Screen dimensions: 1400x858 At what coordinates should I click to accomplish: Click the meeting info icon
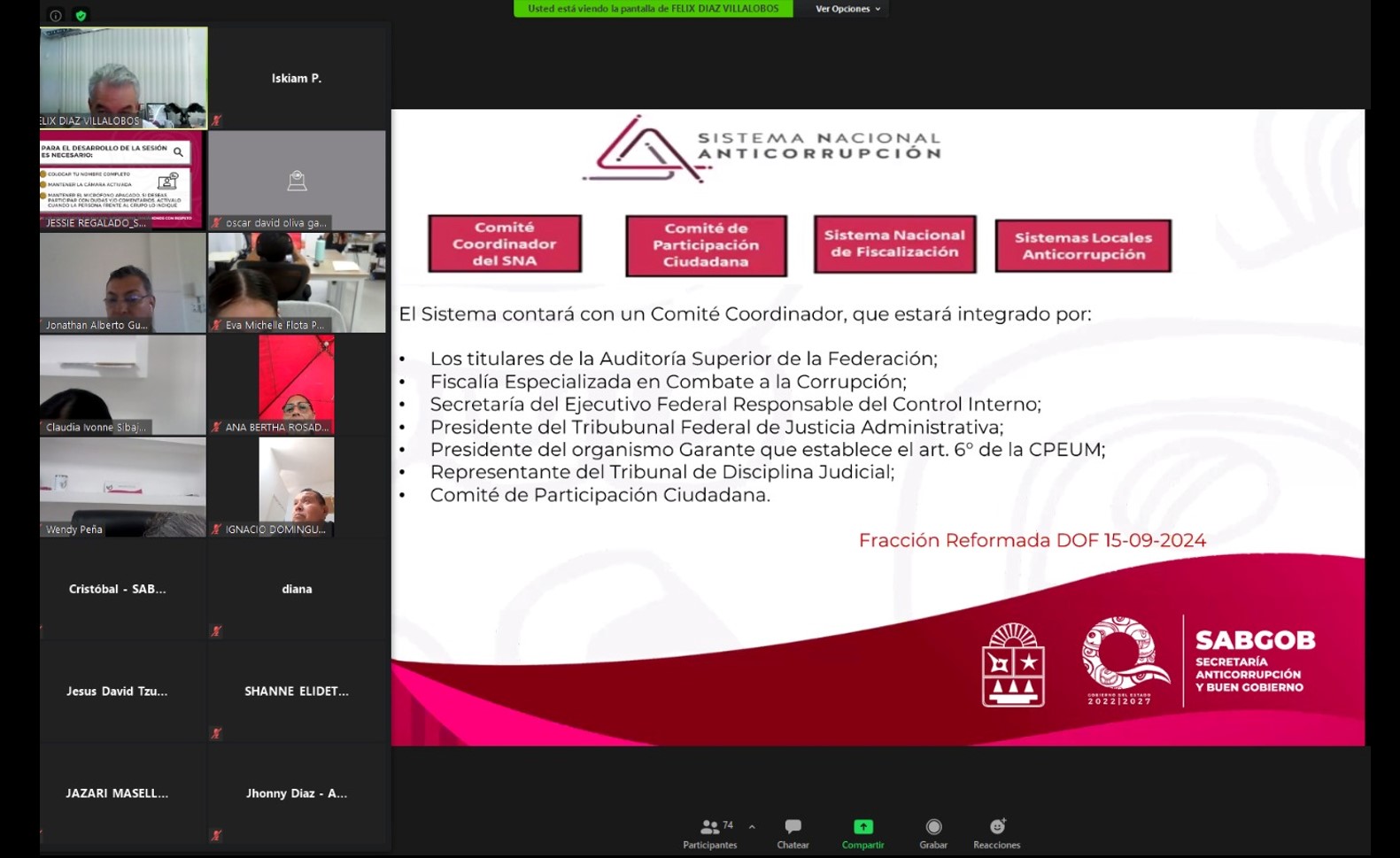point(56,15)
